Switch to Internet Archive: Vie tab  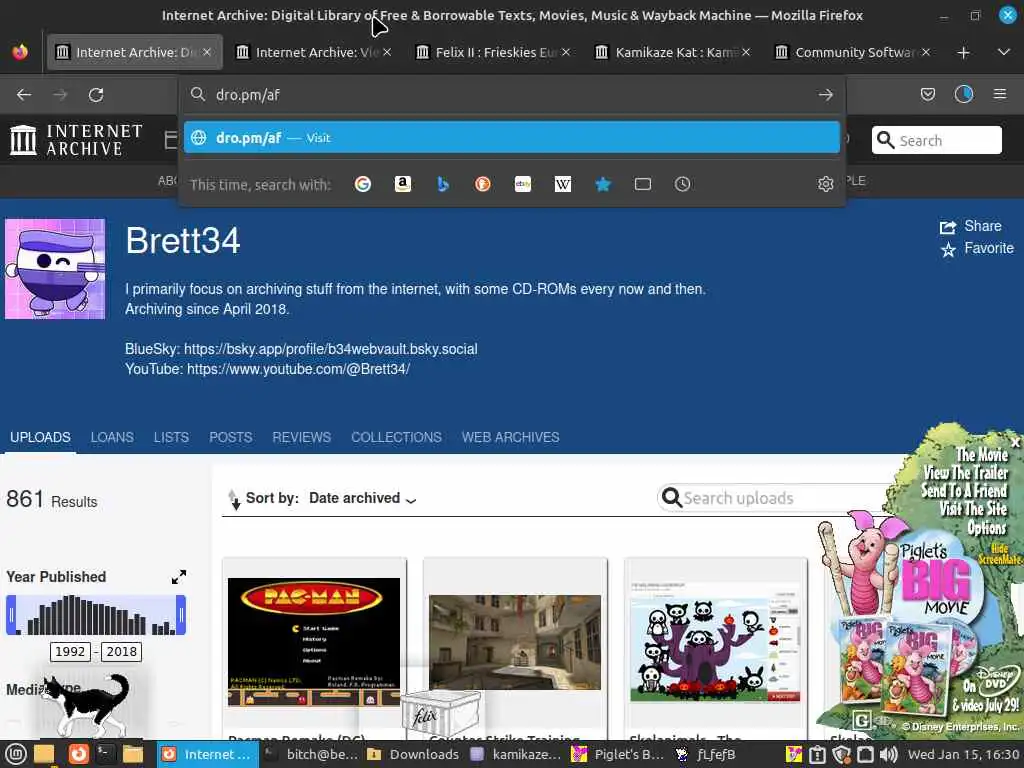(x=308, y=52)
